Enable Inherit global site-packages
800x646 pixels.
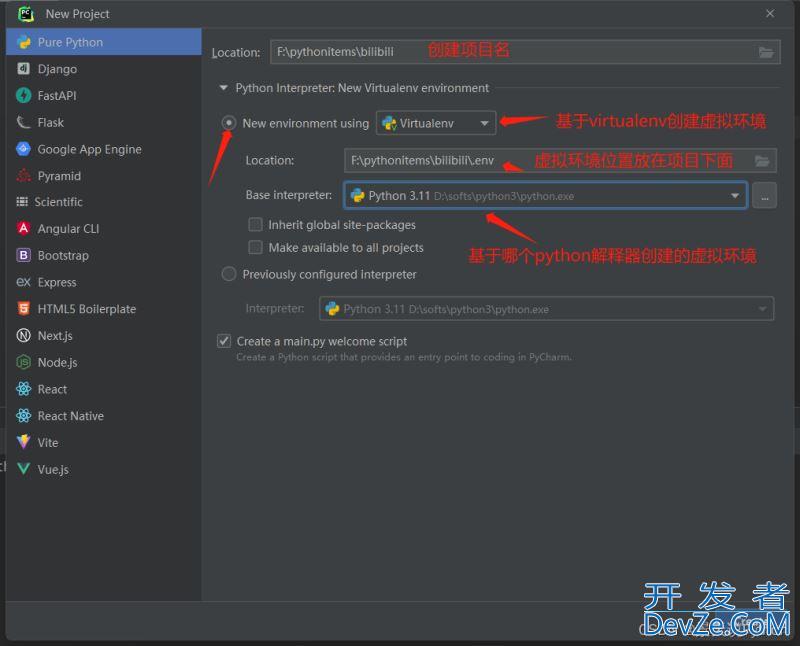pos(255,225)
